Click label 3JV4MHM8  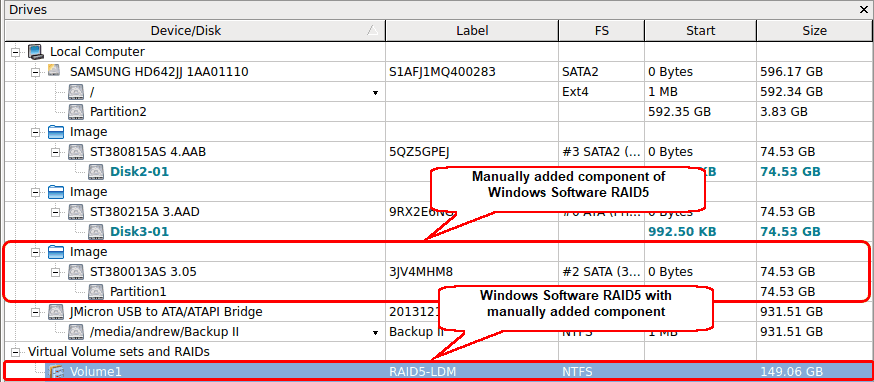(421, 272)
